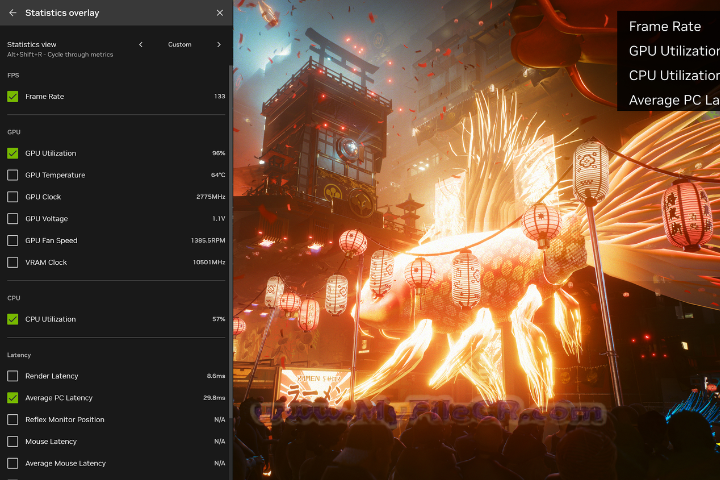The width and height of the screenshot is (720, 480).
Task: Click the Statistics overlay panel title
Action: pos(62,13)
